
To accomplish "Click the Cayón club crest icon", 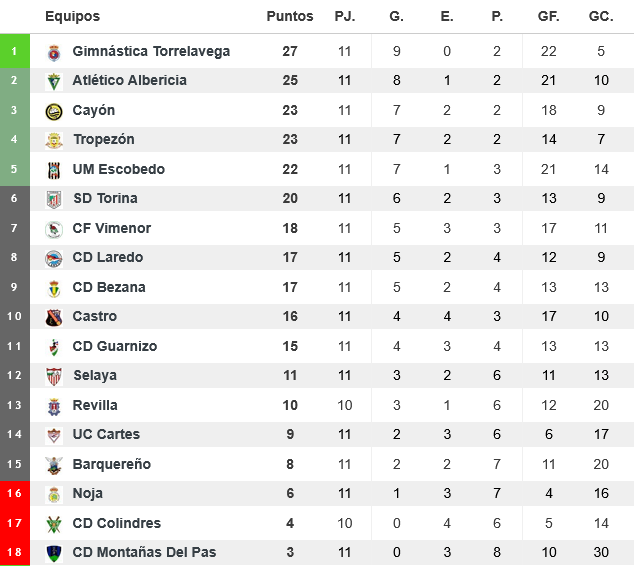I will tap(54, 111).
